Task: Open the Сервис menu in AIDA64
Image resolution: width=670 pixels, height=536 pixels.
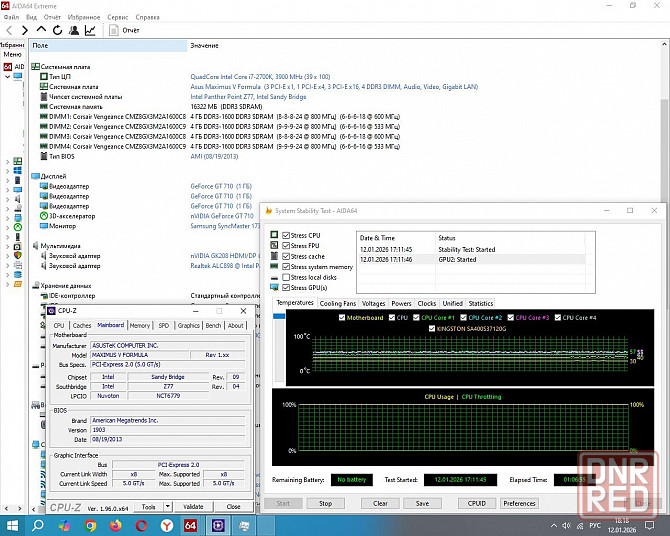Action: 117,17
